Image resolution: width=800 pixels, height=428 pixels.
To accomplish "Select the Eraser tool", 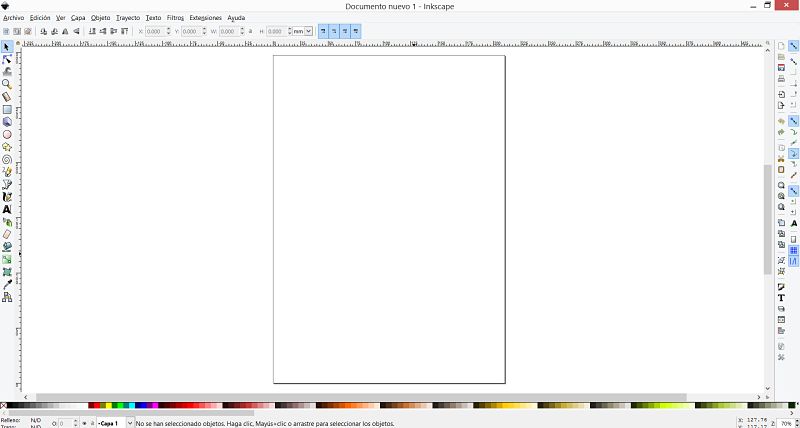I will [7, 234].
